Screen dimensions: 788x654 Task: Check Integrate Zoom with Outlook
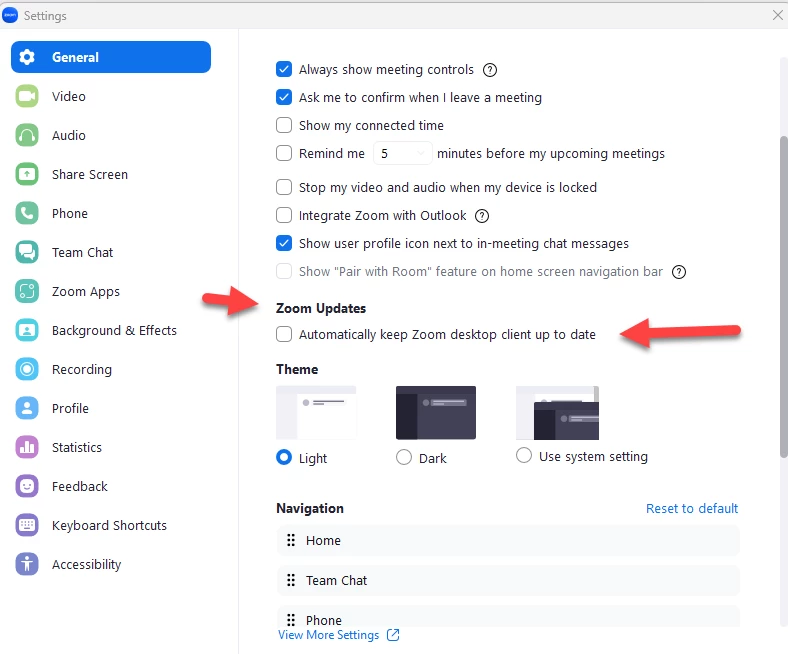284,215
